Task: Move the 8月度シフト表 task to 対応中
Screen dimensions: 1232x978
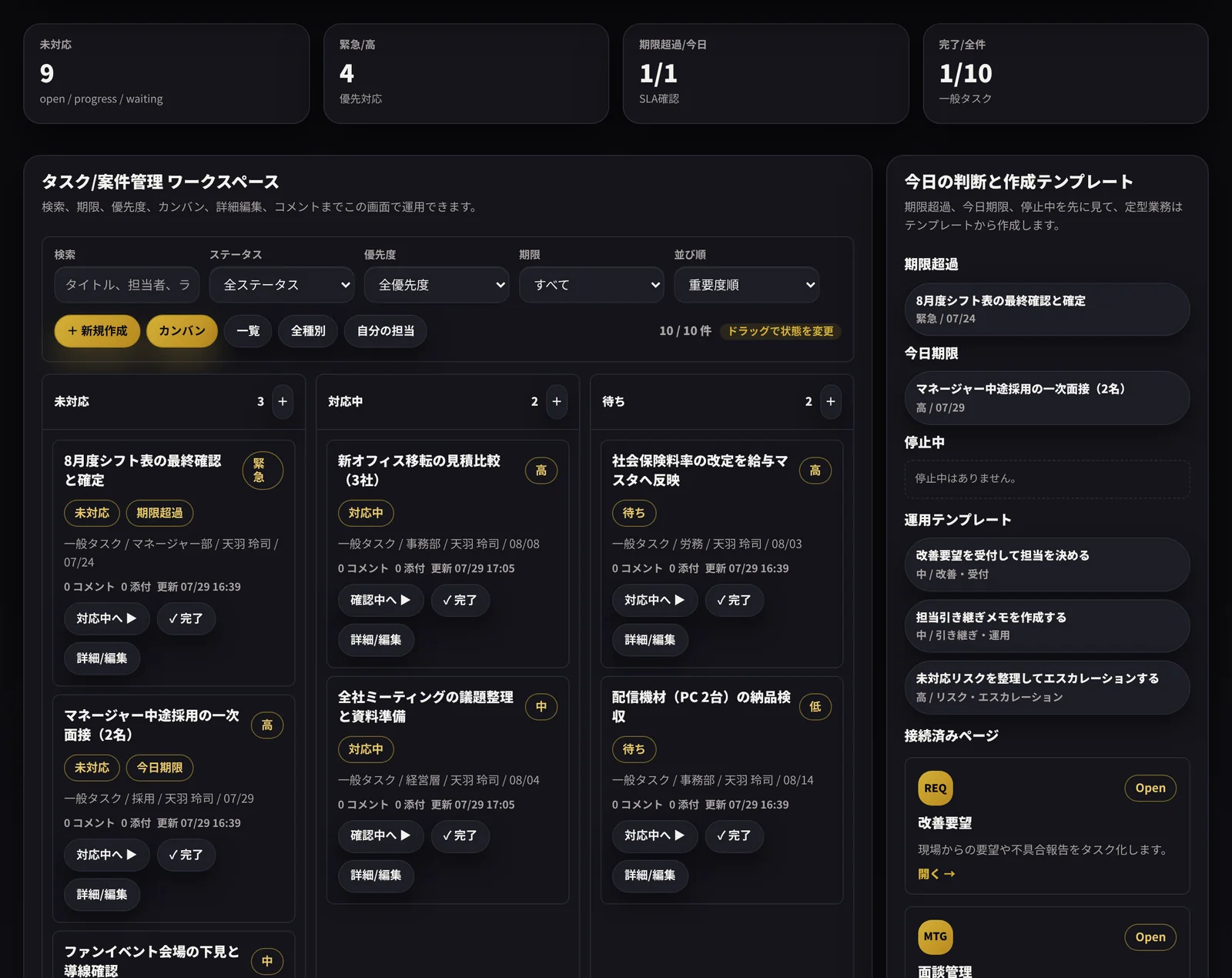Action: (107, 618)
